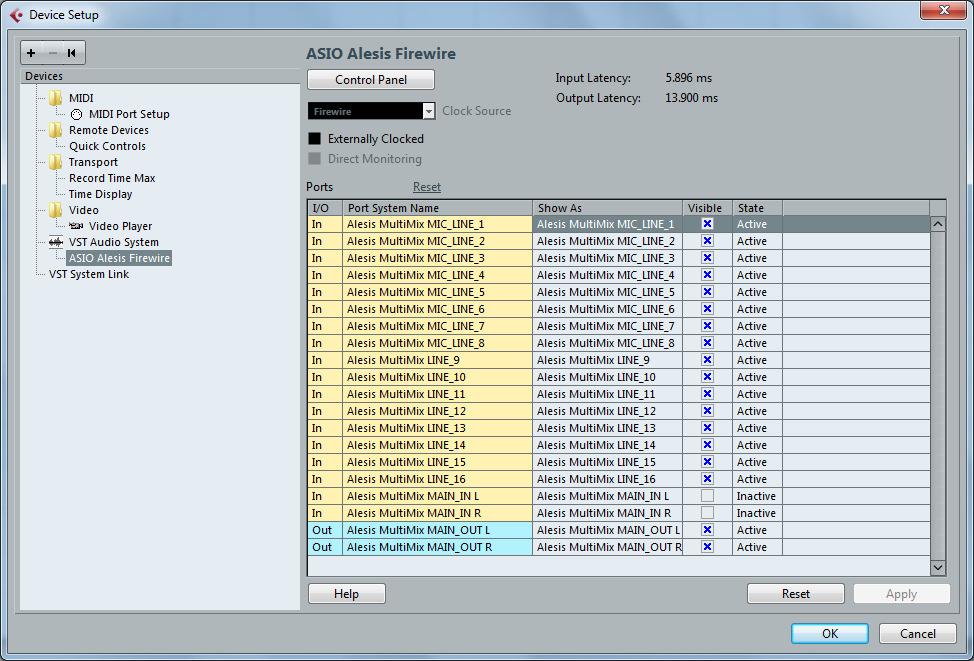Click the Cancel button

coord(917,634)
